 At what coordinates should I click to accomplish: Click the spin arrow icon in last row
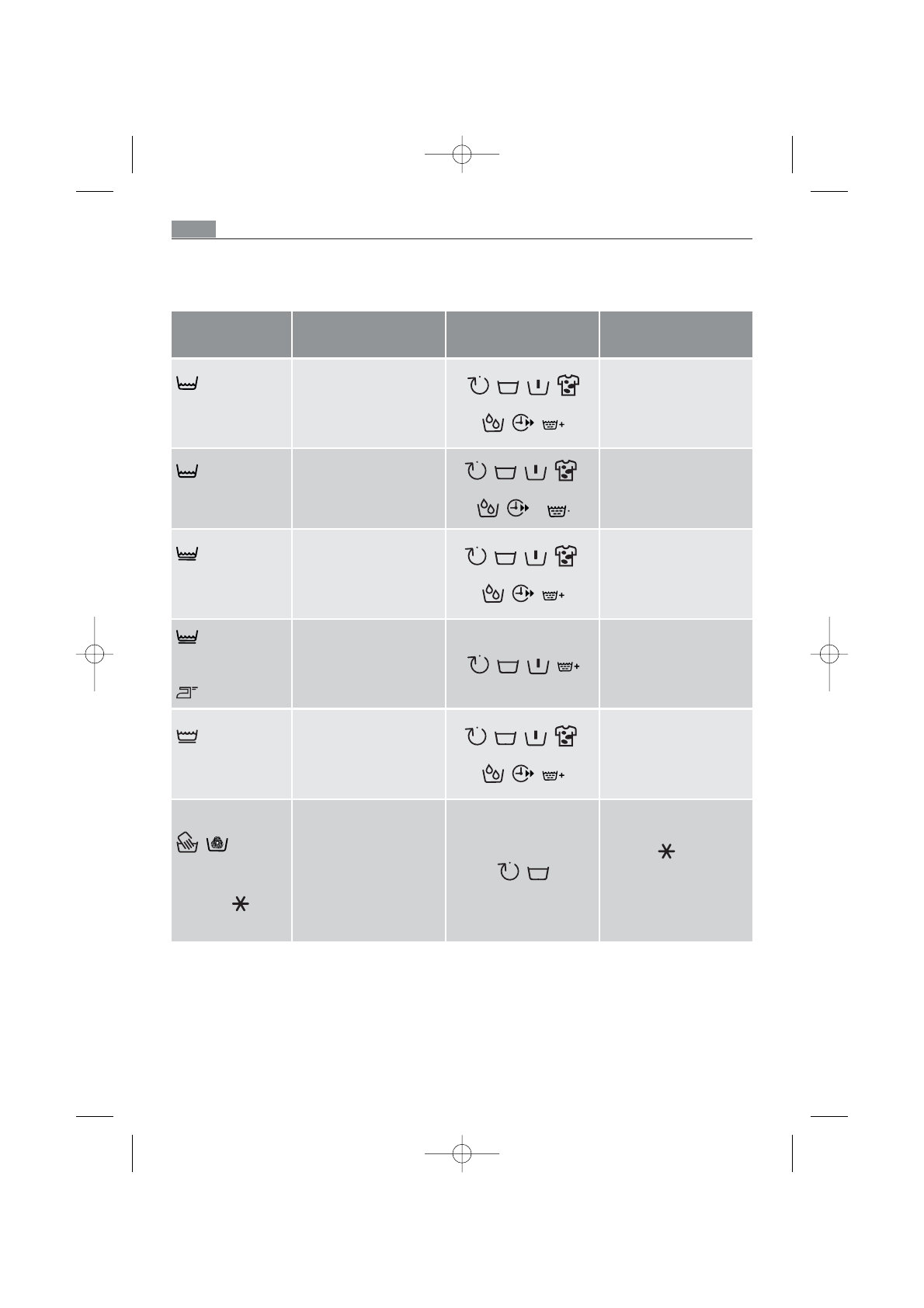click(x=507, y=872)
